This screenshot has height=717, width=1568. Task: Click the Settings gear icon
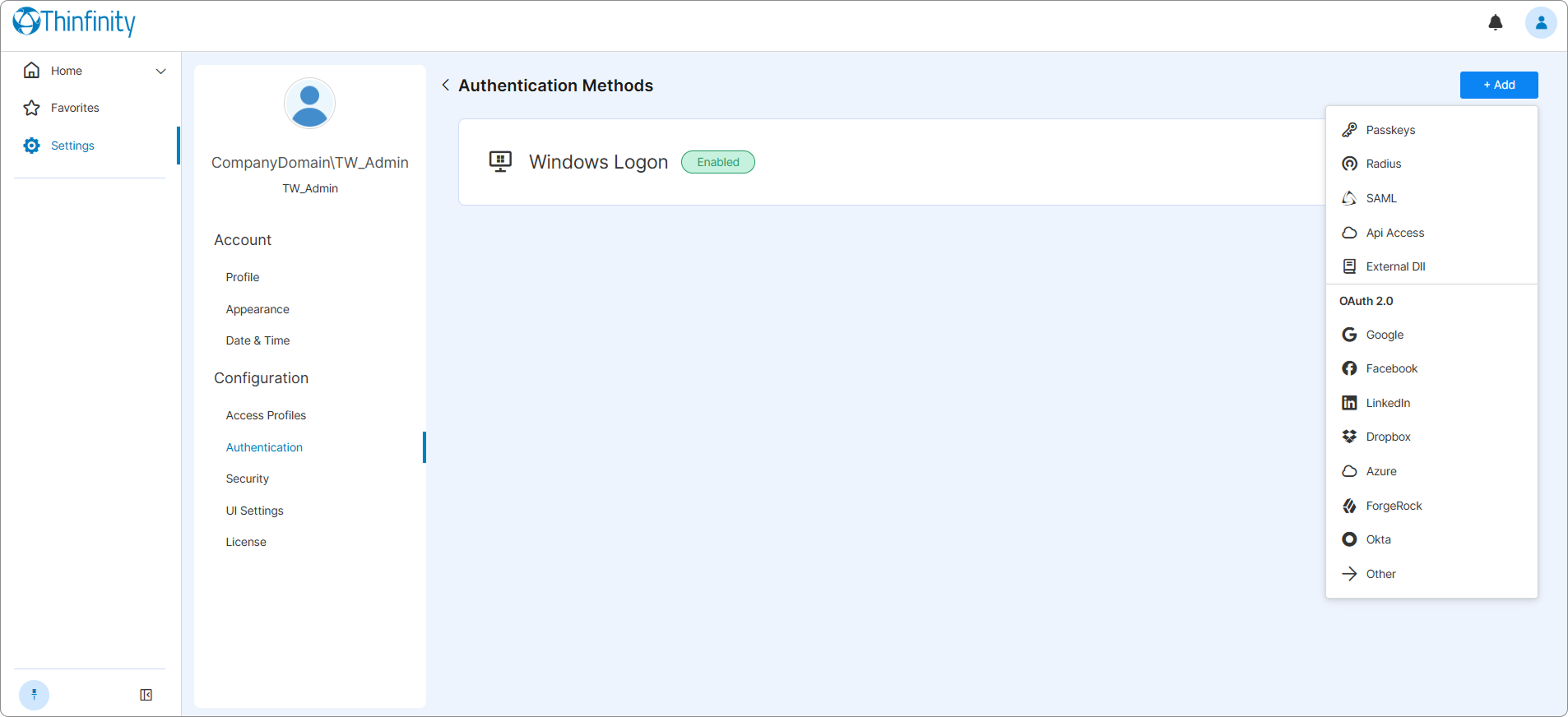click(x=31, y=146)
